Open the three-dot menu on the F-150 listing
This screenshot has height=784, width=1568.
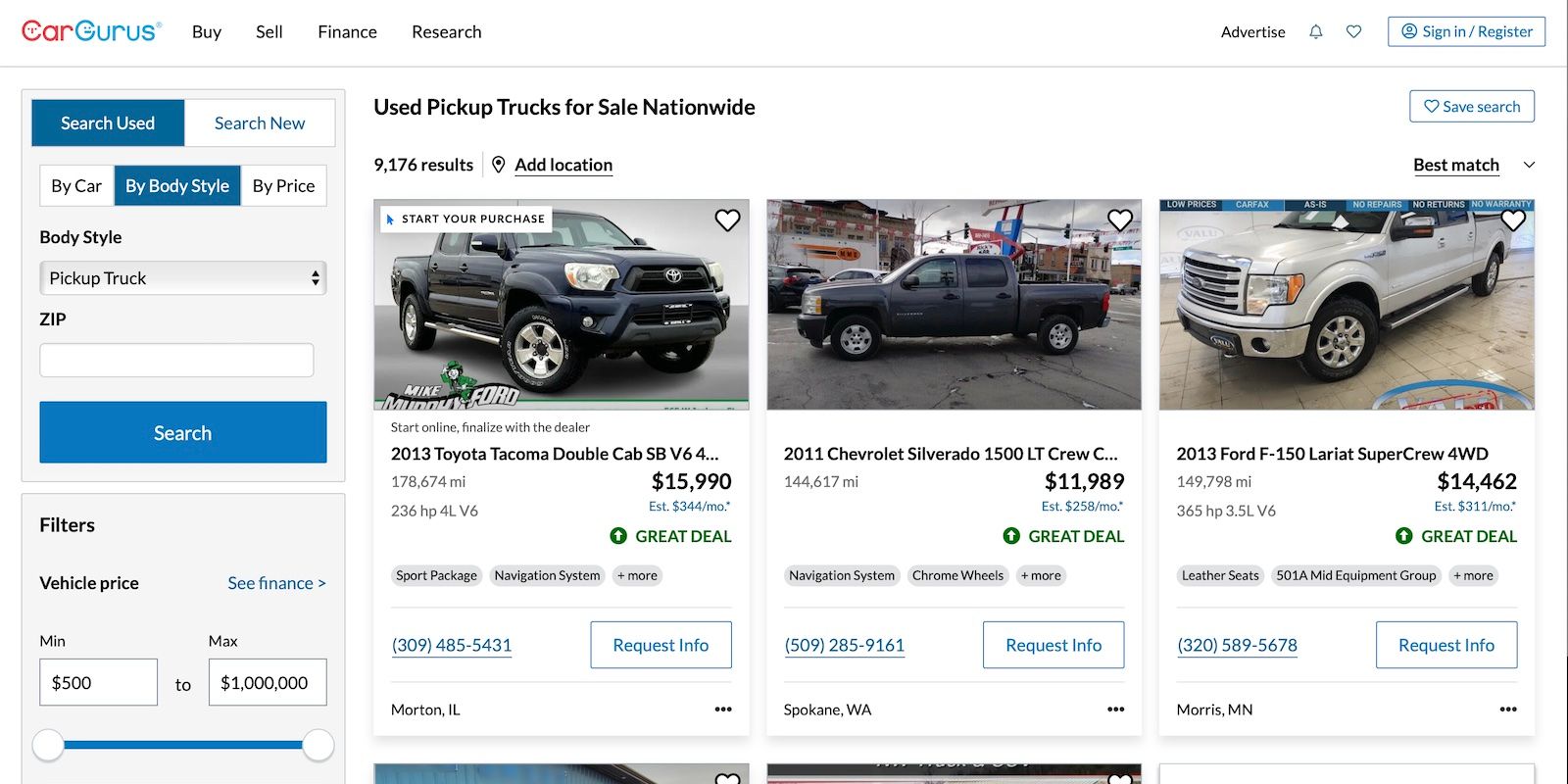1508,709
